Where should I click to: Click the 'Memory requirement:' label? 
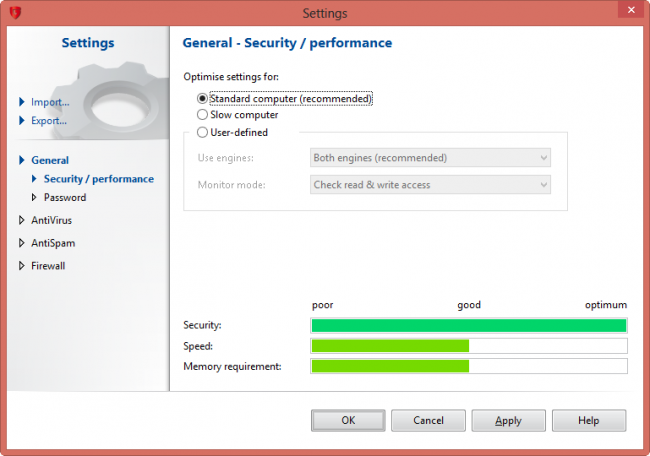pyautogui.click(x=232, y=366)
